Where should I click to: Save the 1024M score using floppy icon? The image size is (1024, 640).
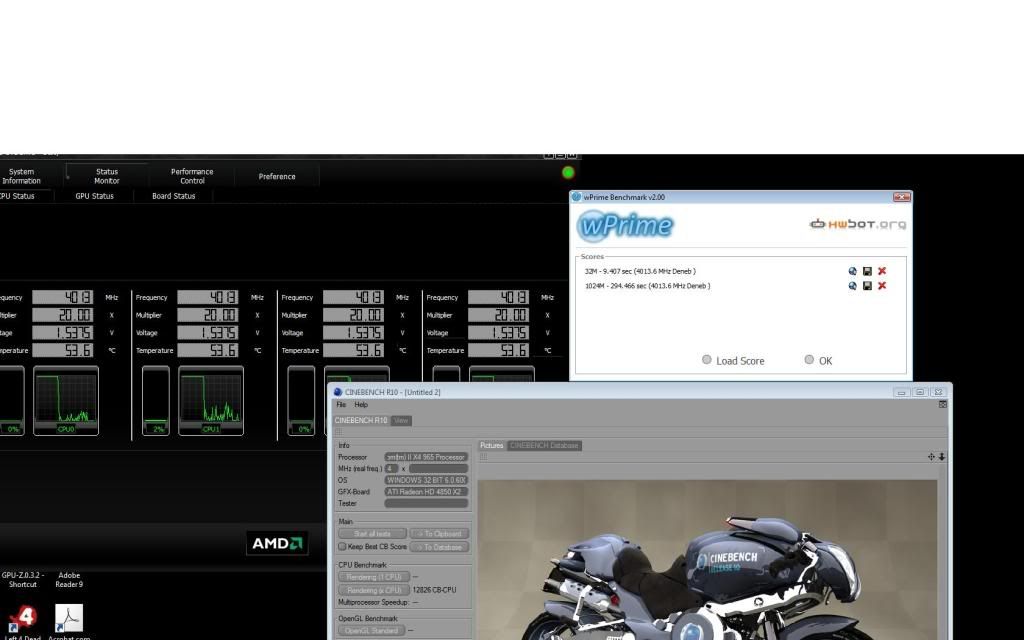pyautogui.click(x=867, y=285)
